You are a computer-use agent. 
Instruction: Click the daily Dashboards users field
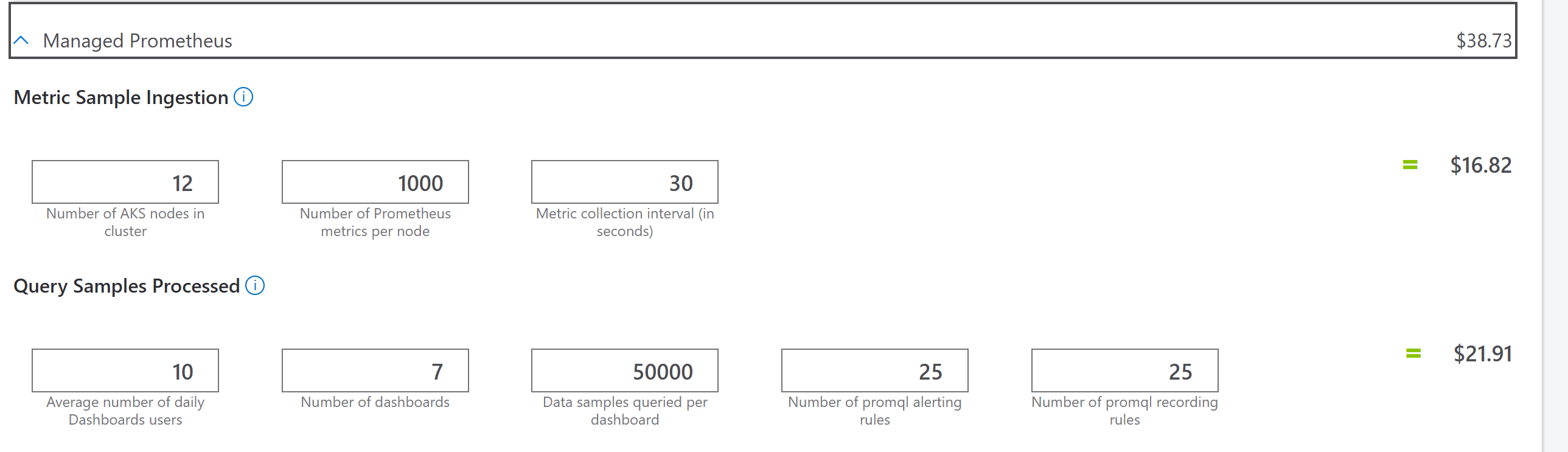(125, 371)
